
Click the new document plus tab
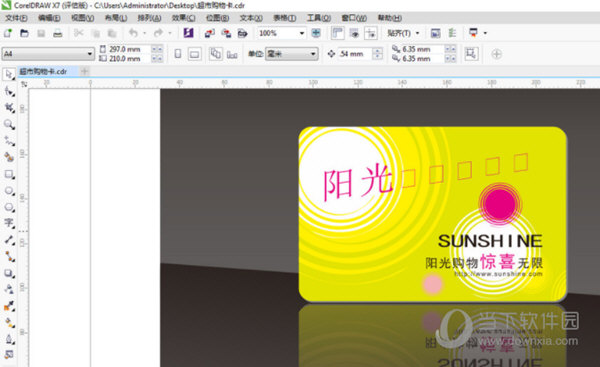(85, 71)
